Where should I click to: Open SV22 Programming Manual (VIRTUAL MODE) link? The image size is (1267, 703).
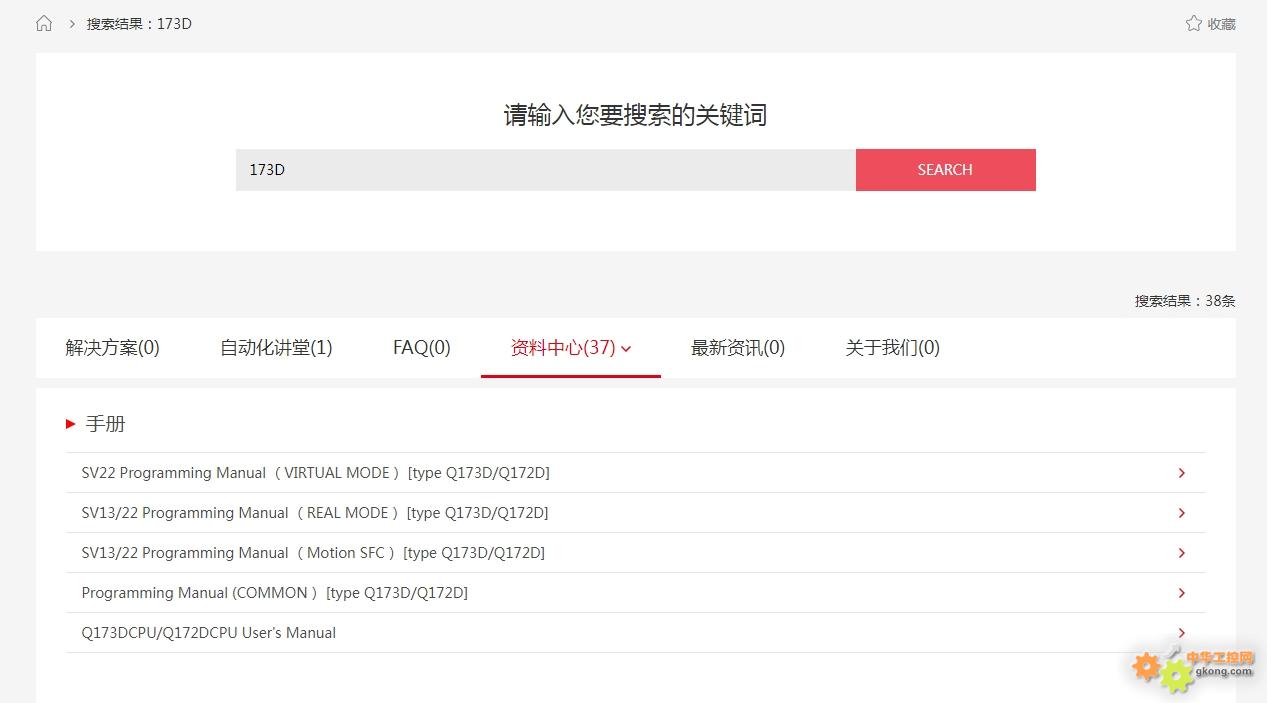click(x=315, y=473)
